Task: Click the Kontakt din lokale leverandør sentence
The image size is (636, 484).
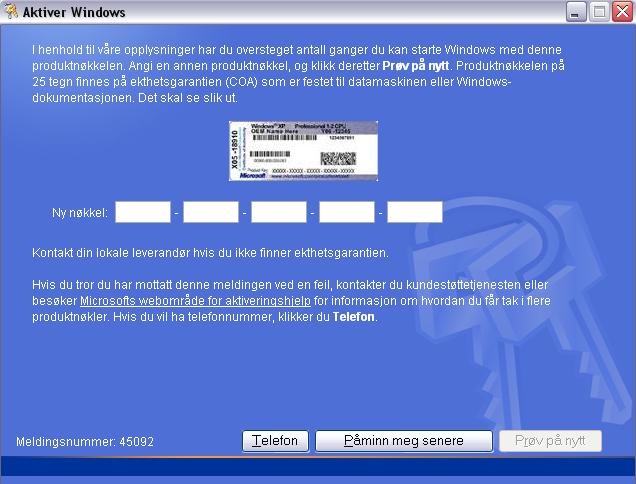Action: coord(210,253)
